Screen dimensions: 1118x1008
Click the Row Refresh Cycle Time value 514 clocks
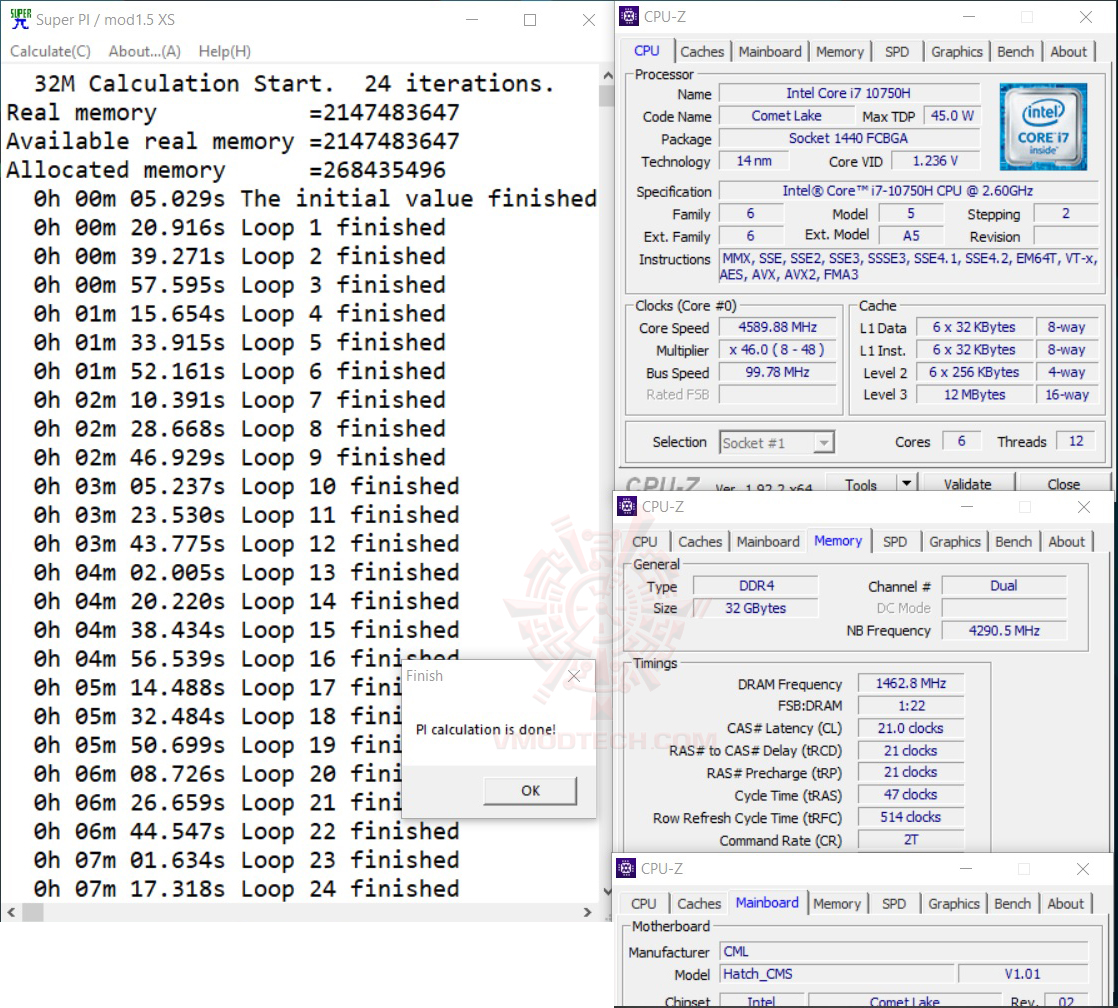click(x=911, y=818)
